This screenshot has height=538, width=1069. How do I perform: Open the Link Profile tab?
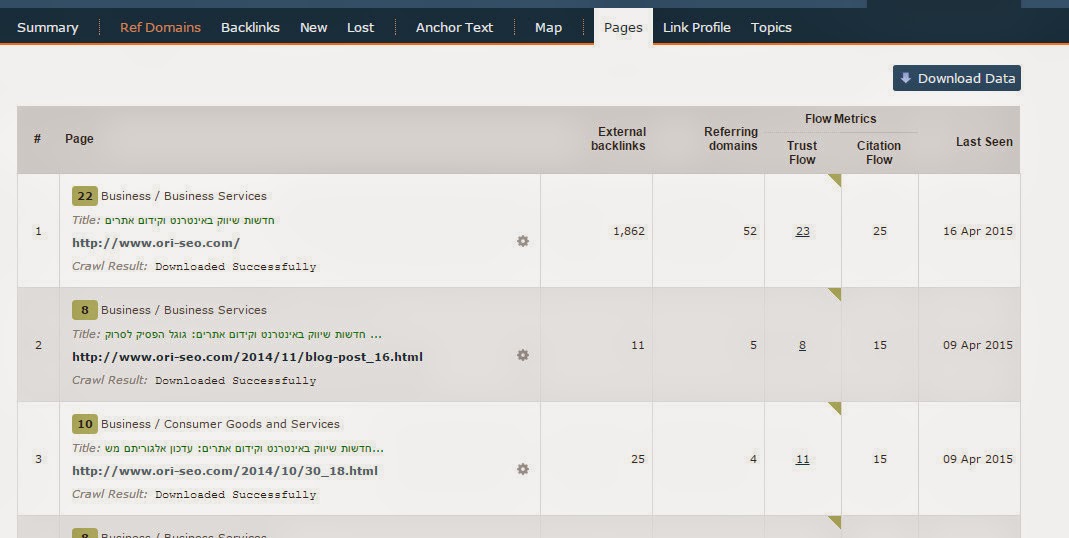[697, 27]
